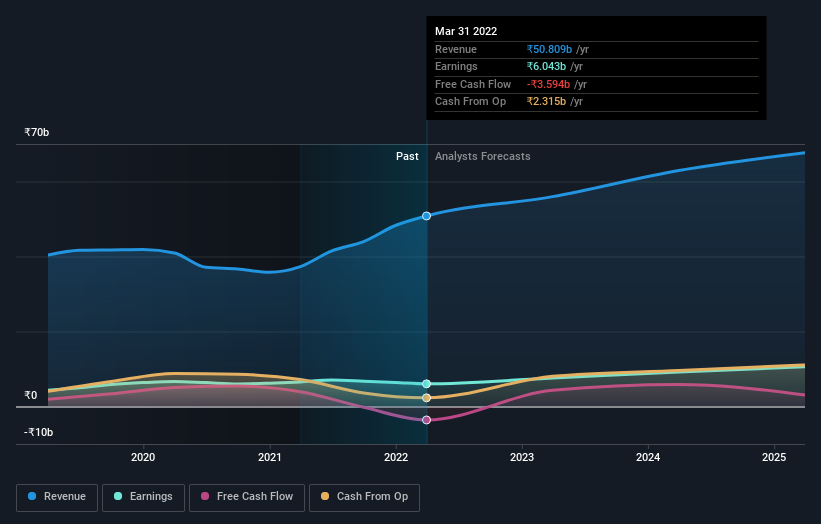Toggle the Cash From Op legend button
Screen dimensions: 821x524
tap(364, 497)
